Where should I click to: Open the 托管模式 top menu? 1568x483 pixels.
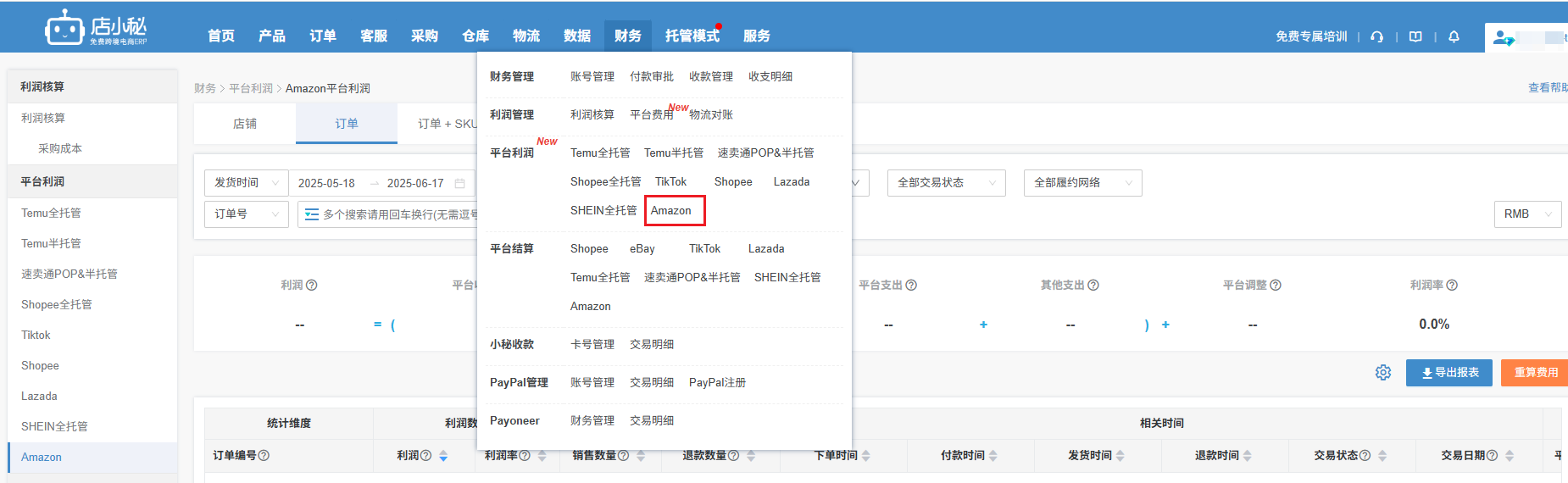point(692,36)
